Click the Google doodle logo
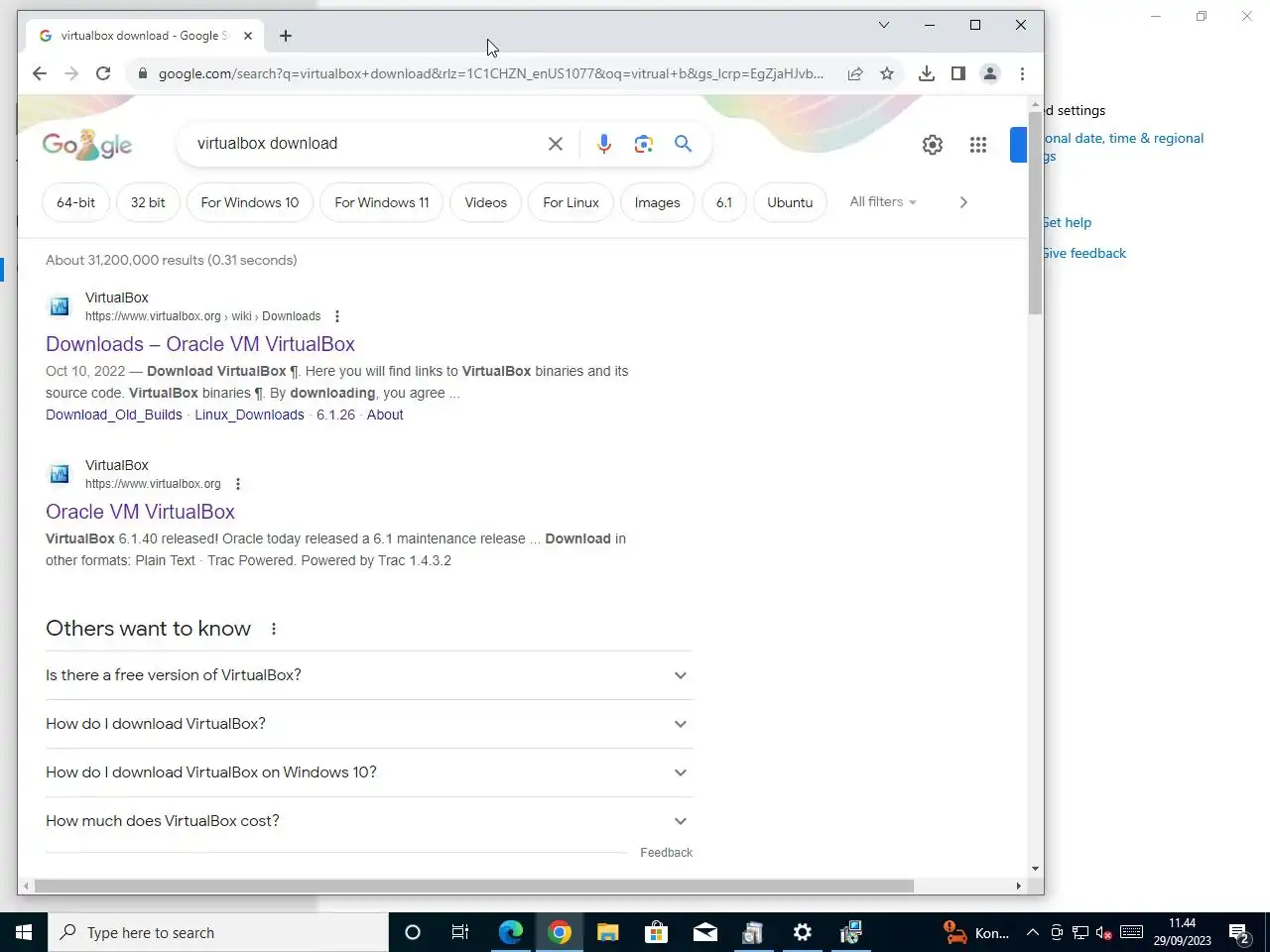 [x=87, y=145]
